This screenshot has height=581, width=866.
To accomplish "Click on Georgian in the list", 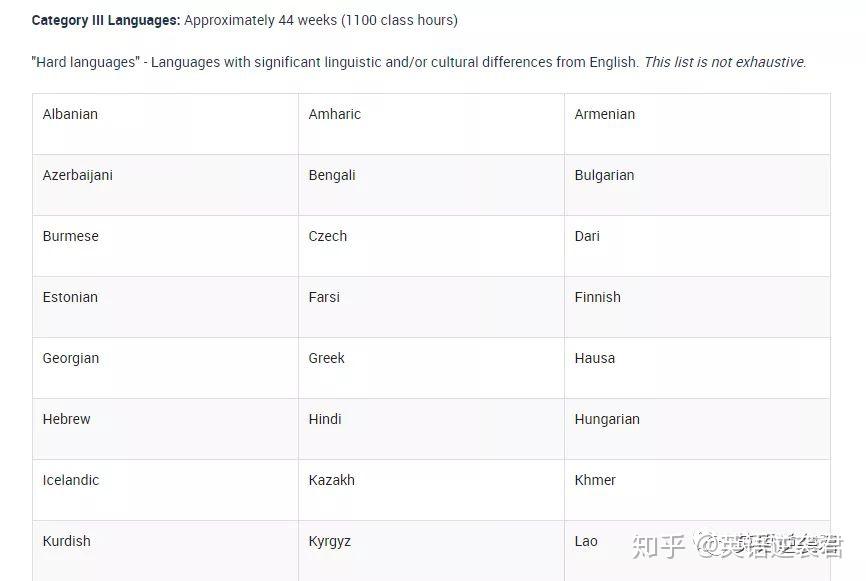I will tap(71, 358).
